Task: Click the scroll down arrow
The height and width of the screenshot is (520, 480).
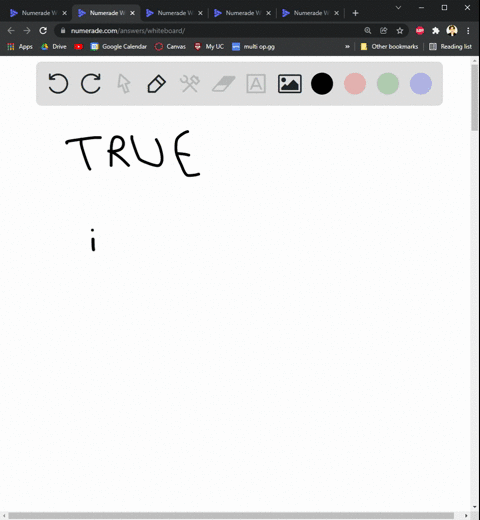Action: 475,507
